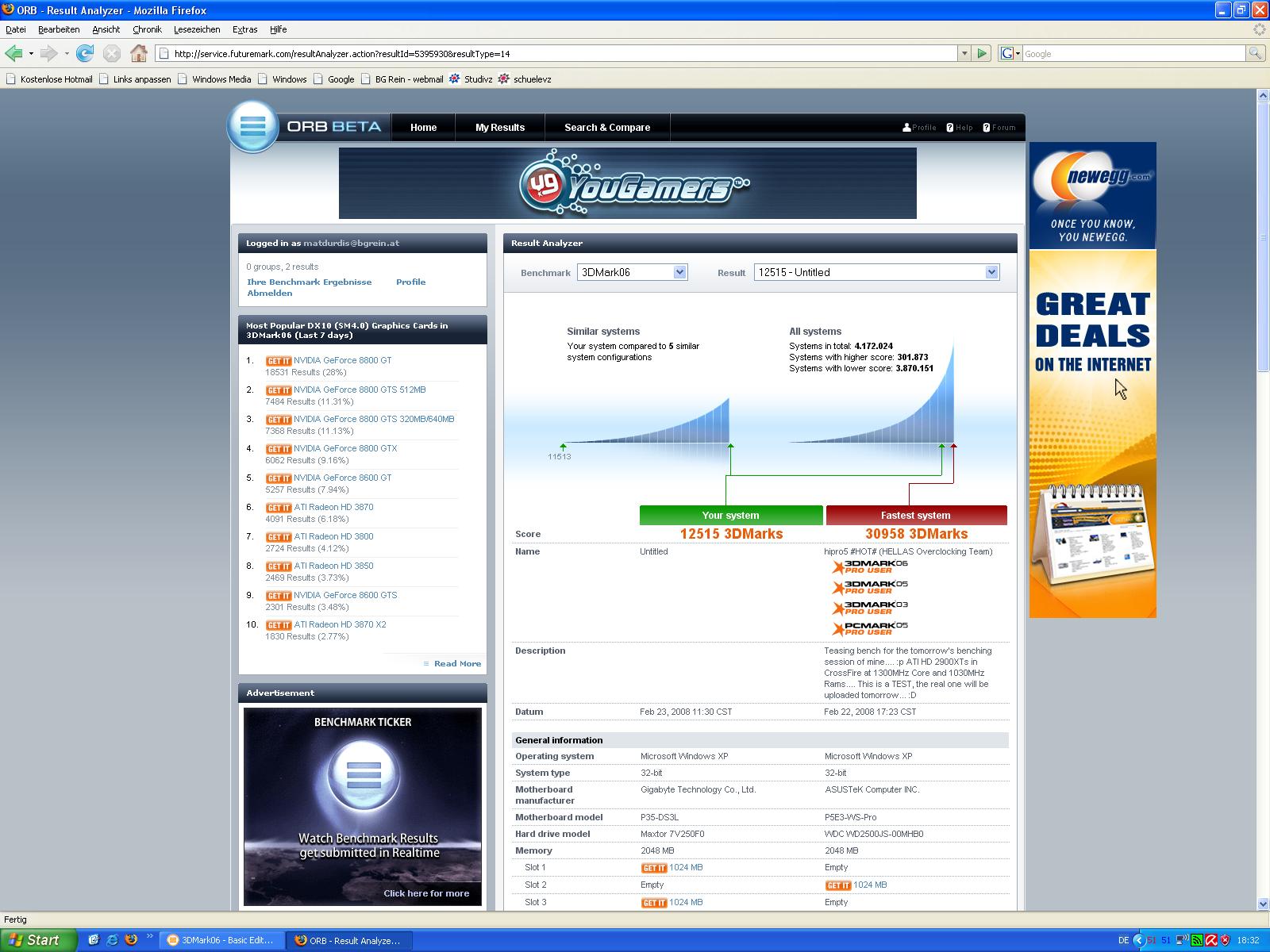Open the Bearbeiten menu

click(x=59, y=29)
